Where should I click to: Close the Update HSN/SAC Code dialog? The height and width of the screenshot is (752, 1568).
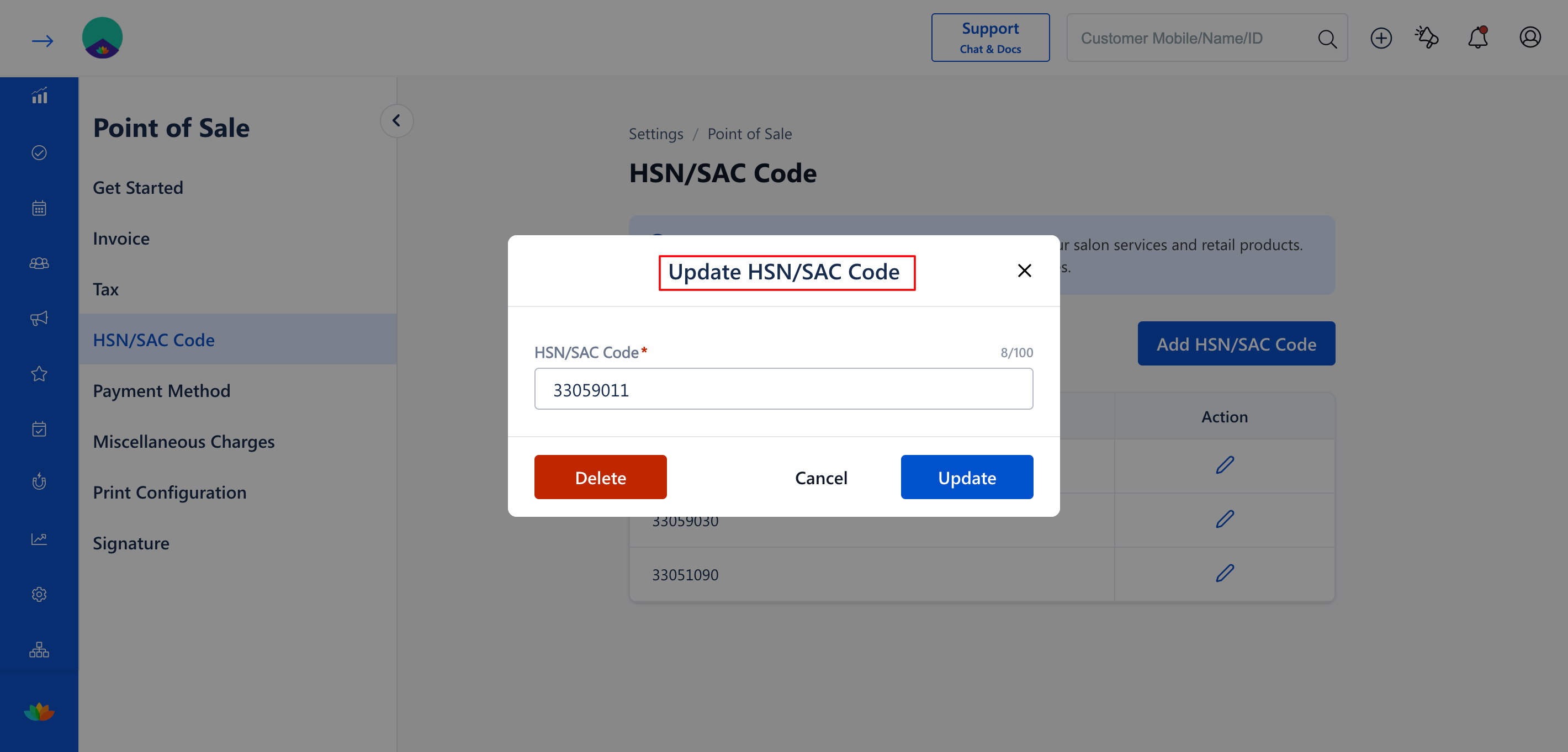1024,271
